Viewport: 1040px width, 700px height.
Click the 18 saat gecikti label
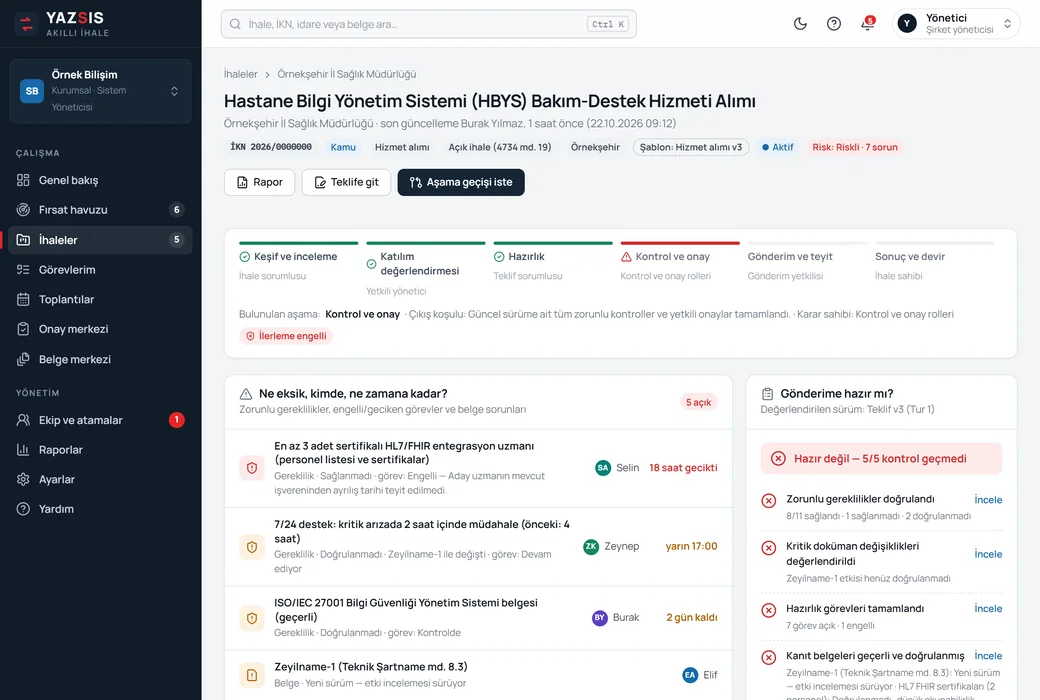tap(683, 468)
